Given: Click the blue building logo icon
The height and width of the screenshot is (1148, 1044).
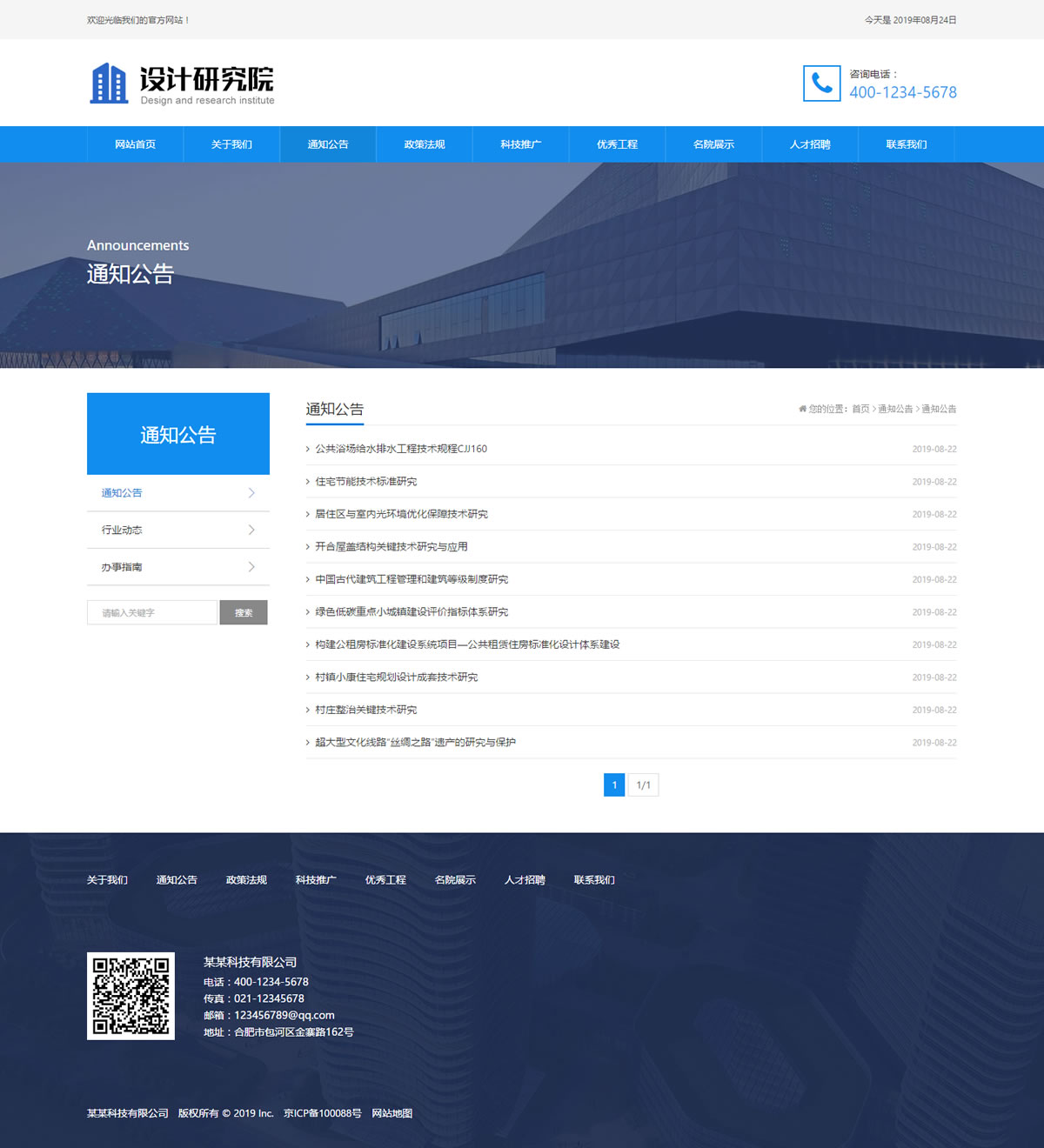Looking at the screenshot, I should [x=110, y=83].
